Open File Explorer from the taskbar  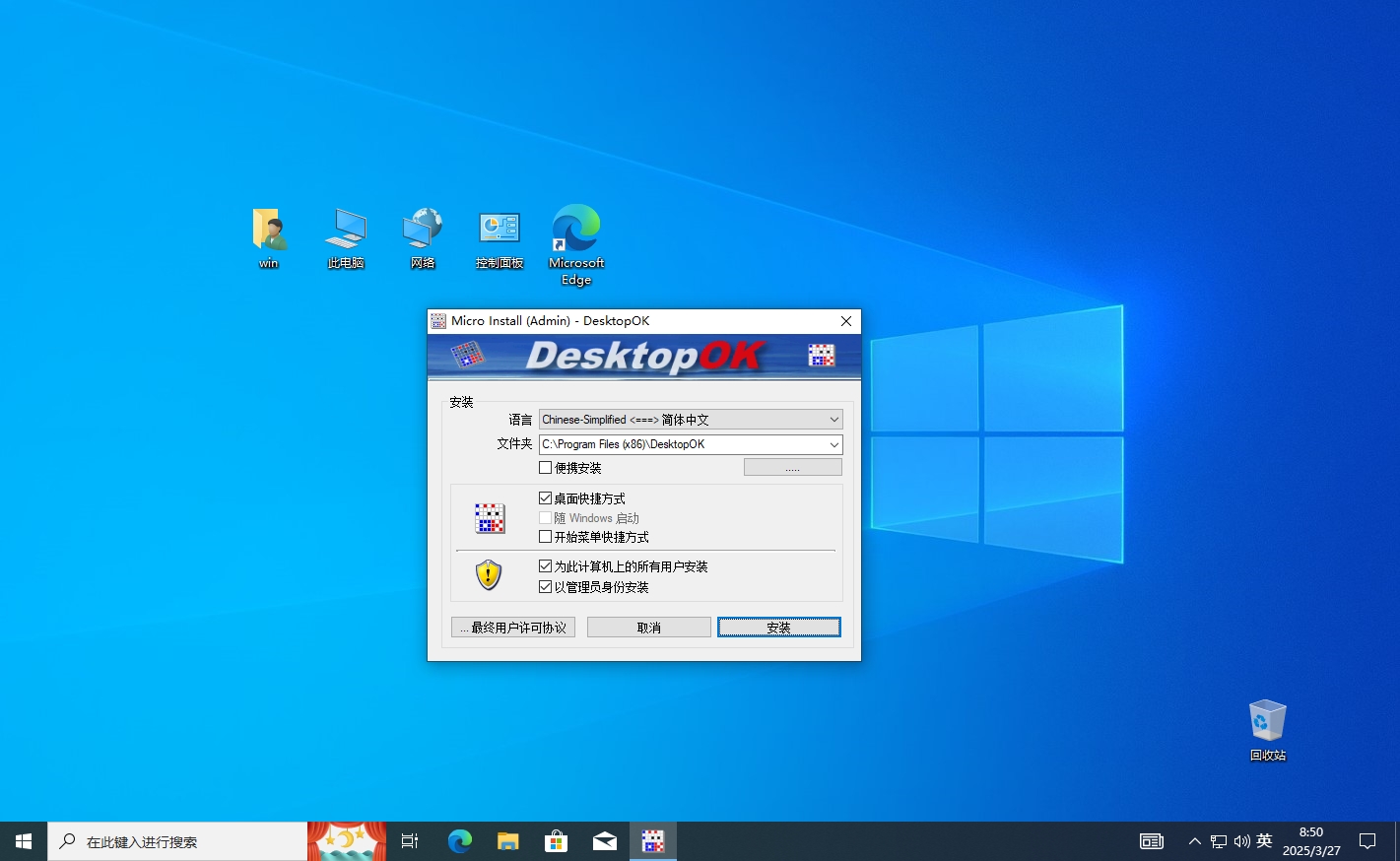[507, 841]
